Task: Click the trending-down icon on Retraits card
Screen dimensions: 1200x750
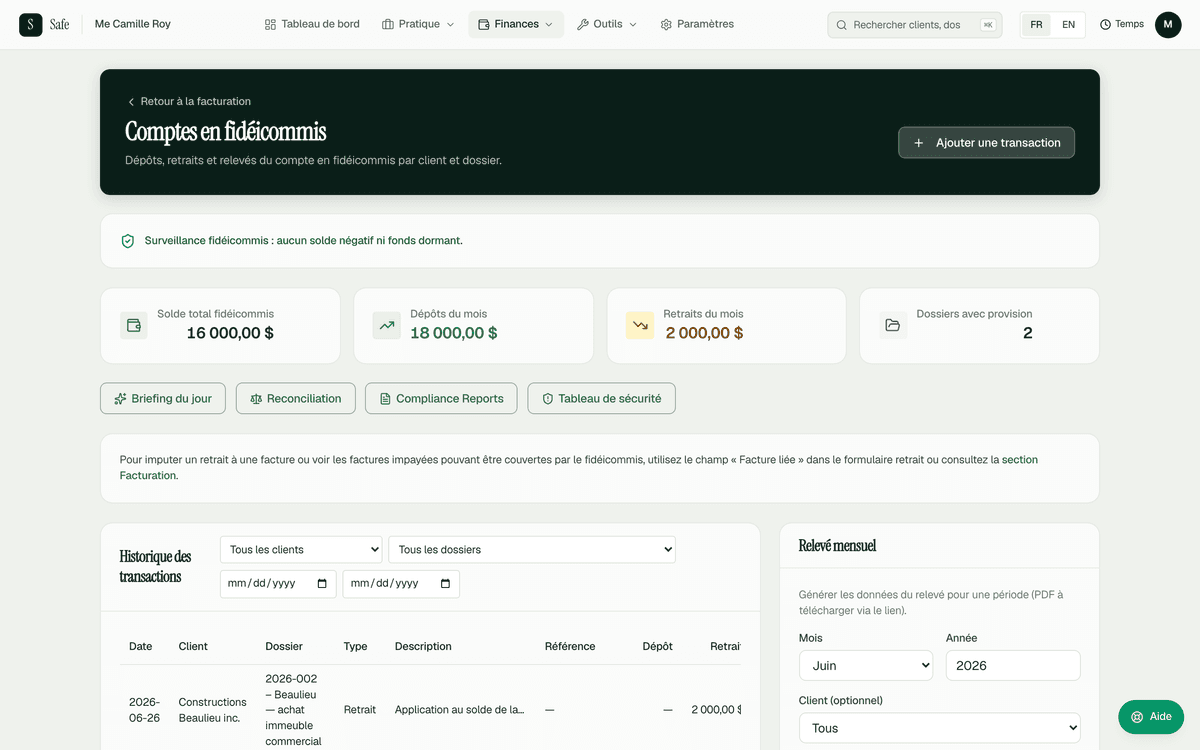Action: [640, 325]
